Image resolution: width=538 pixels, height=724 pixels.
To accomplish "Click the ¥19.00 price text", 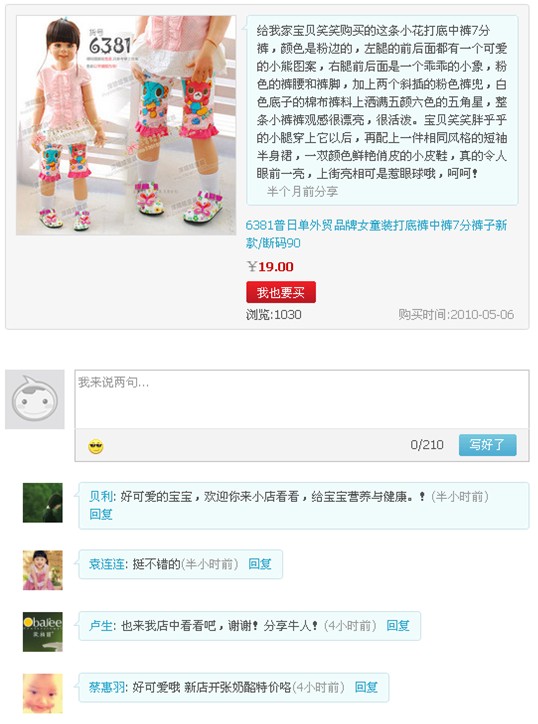I will (270, 267).
